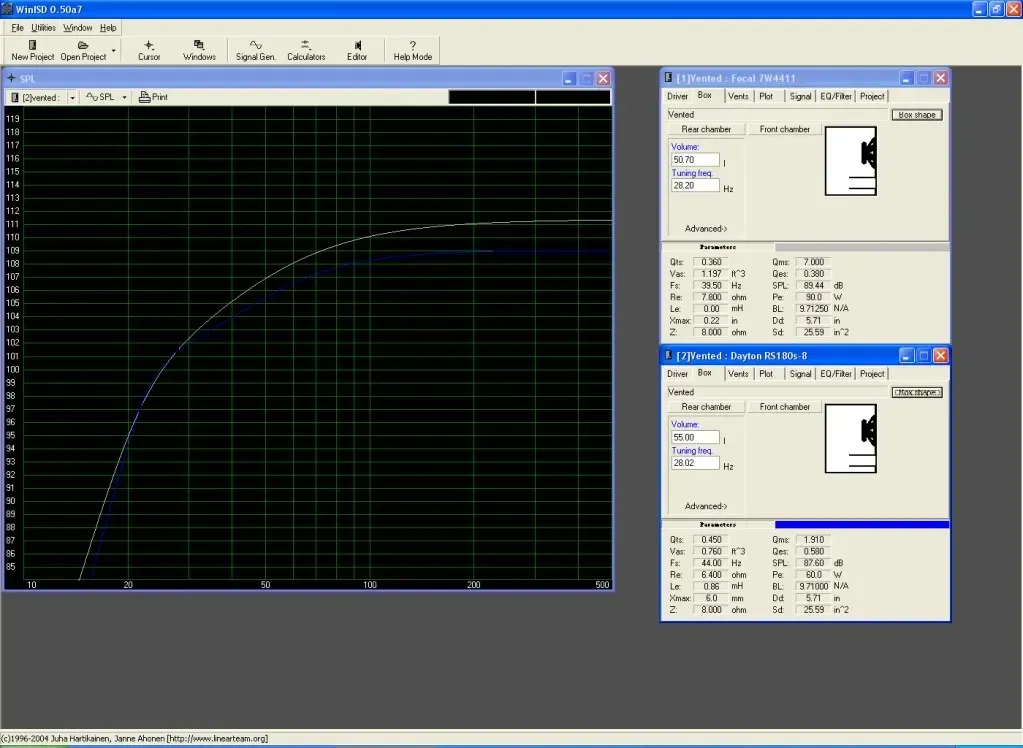Click the Vas value 0.760
This screenshot has width=1023, height=748.
711,552
